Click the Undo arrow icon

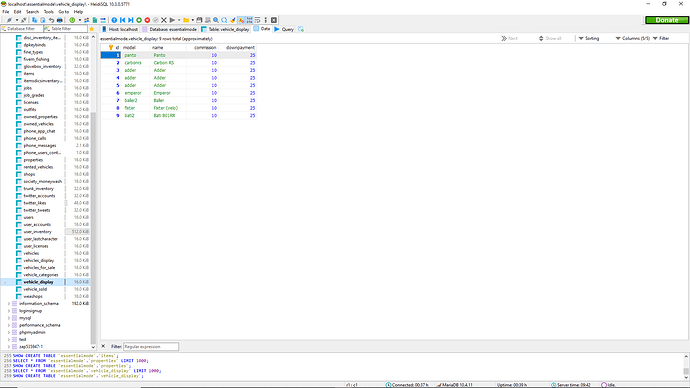pos(51,20)
